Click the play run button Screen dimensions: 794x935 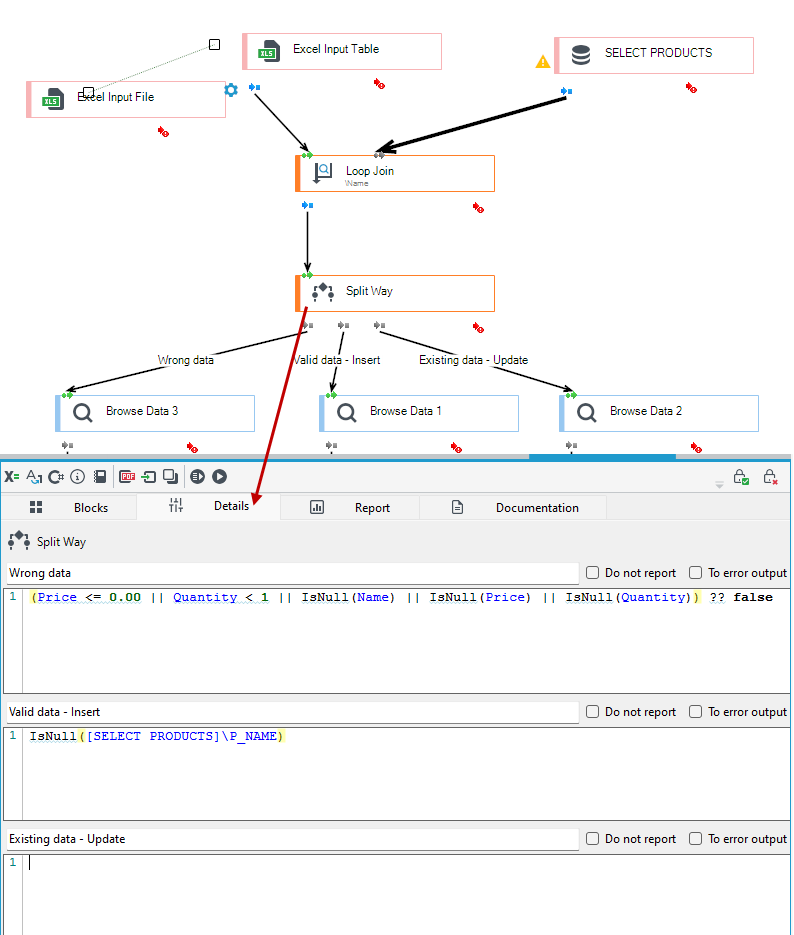point(219,476)
